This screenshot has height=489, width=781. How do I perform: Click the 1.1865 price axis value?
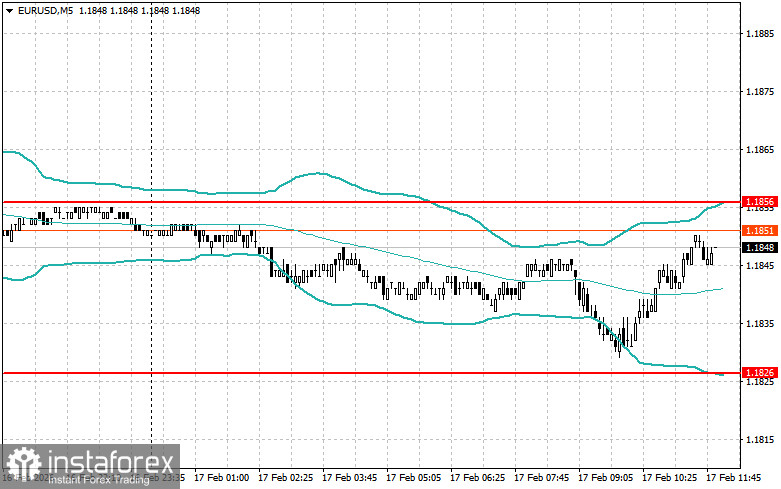point(760,150)
